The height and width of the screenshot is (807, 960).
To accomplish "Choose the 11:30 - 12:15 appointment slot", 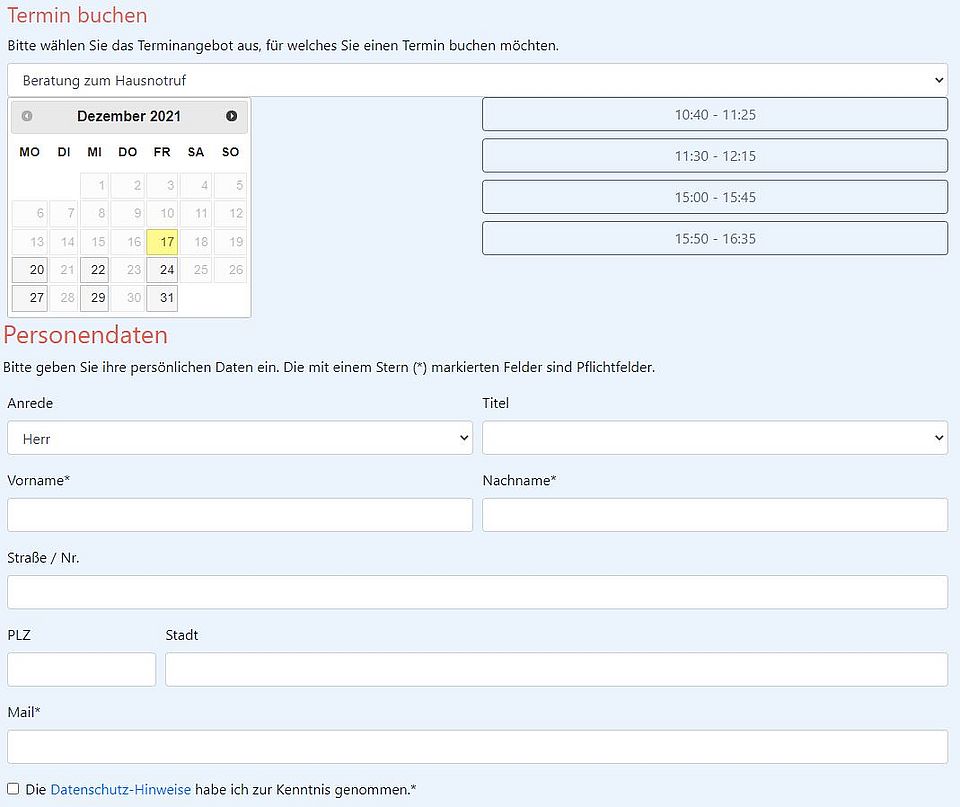I will [715, 156].
